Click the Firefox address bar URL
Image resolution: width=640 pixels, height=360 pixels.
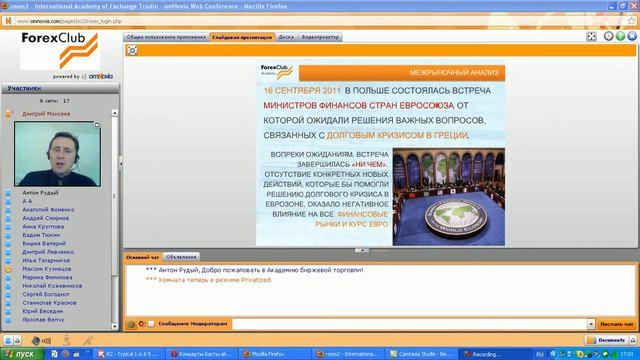[69, 21]
